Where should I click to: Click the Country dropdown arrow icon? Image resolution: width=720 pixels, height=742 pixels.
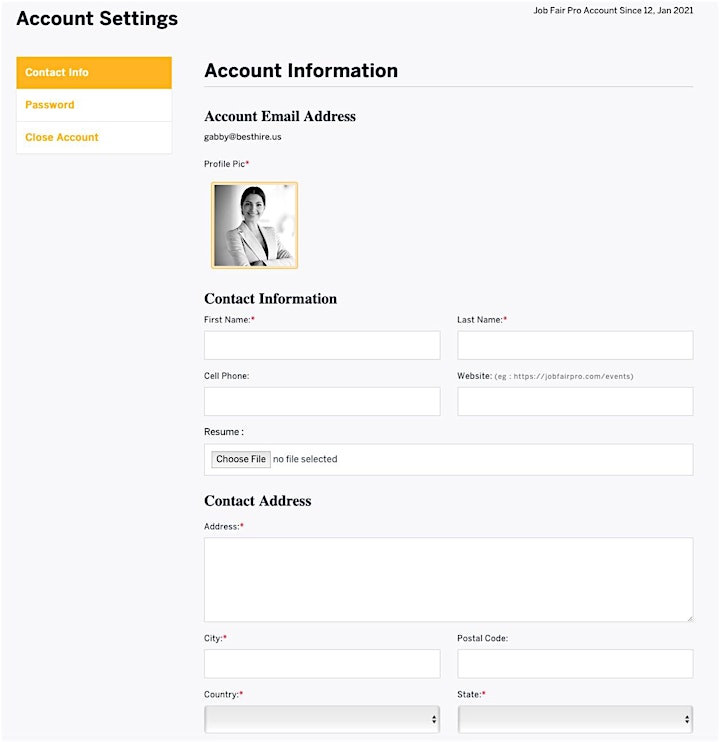point(434,720)
